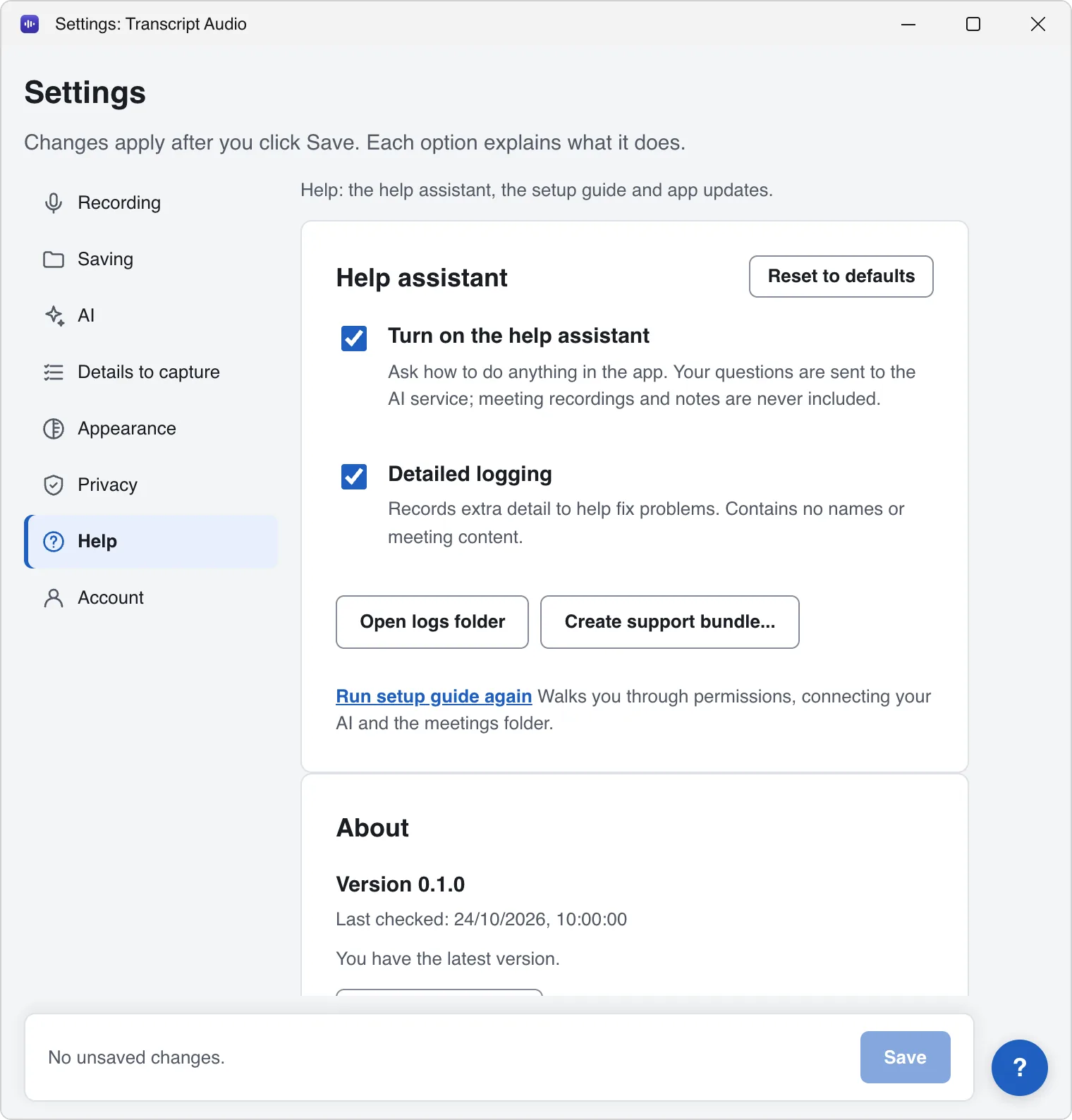This screenshot has width=1072, height=1120.
Task: Click the Version 0.1.0 text
Action: (401, 884)
